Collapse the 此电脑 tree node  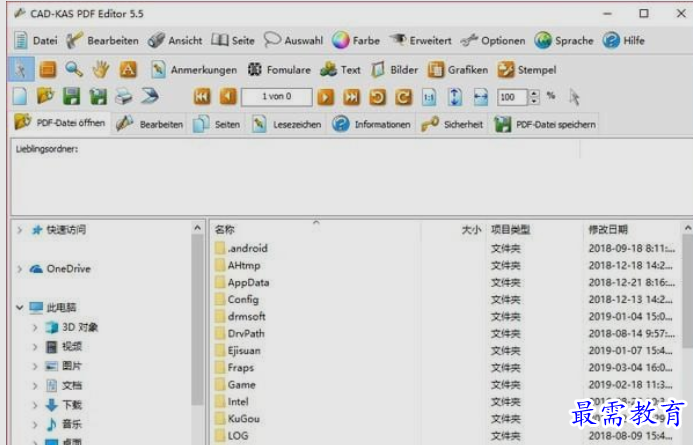pyautogui.click(x=19, y=307)
